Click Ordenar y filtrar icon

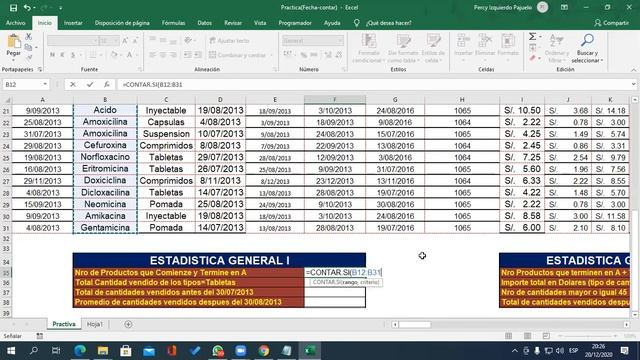(556, 41)
